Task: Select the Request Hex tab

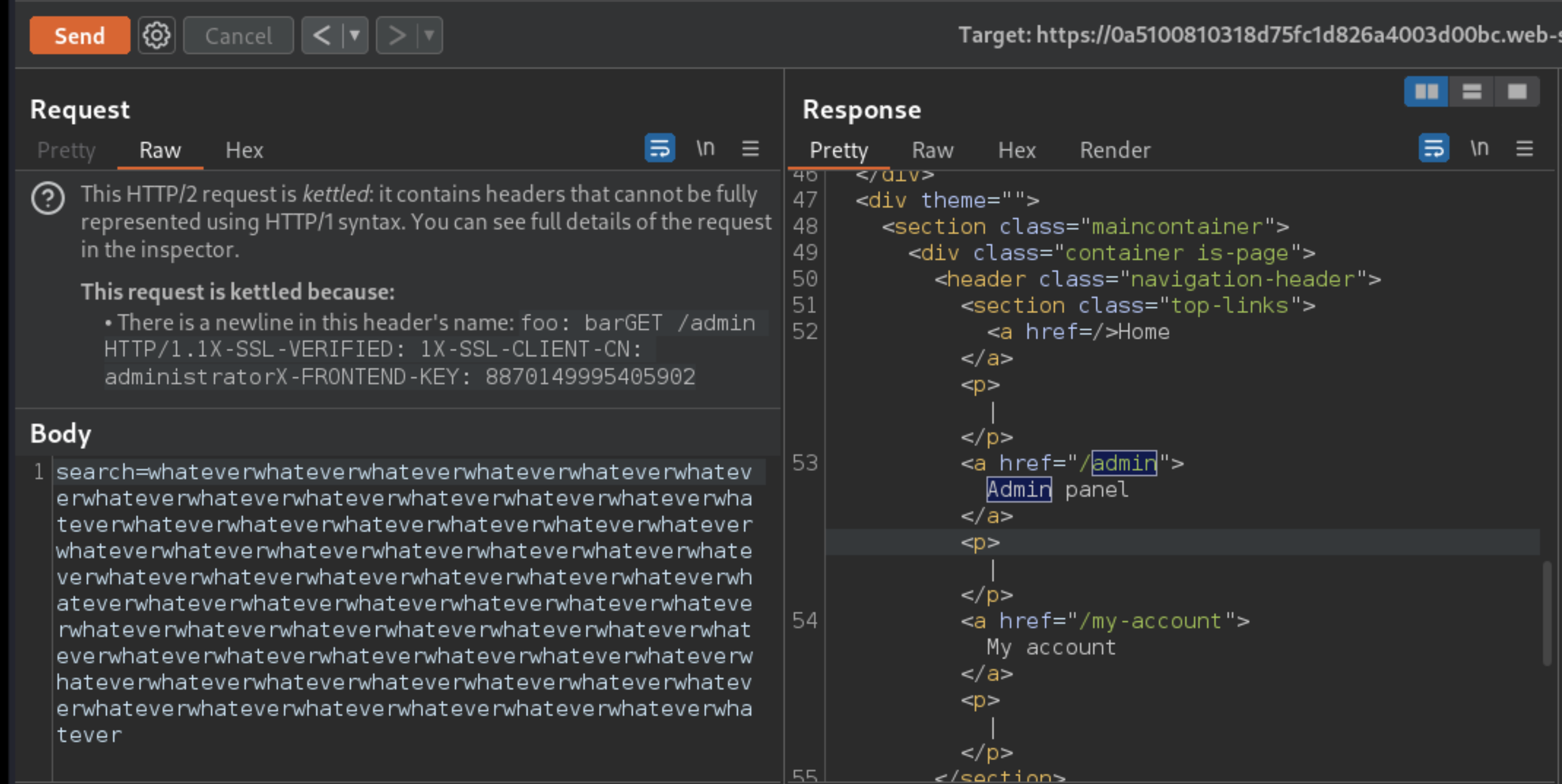Action: click(x=244, y=150)
